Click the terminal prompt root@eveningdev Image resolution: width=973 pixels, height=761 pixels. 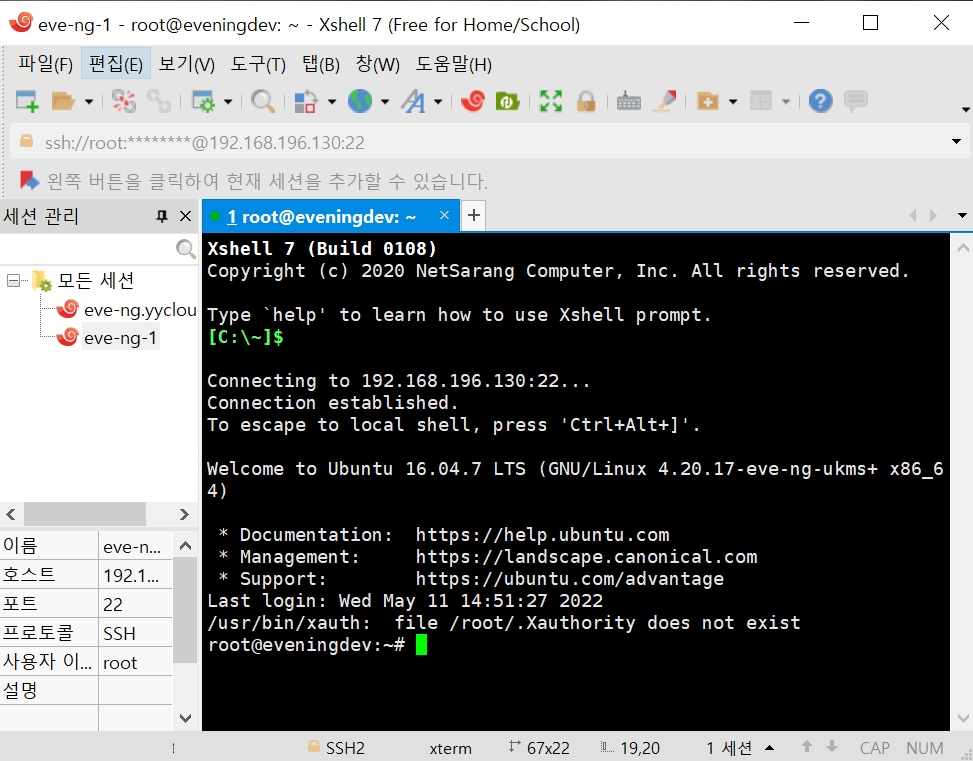[x=306, y=644]
